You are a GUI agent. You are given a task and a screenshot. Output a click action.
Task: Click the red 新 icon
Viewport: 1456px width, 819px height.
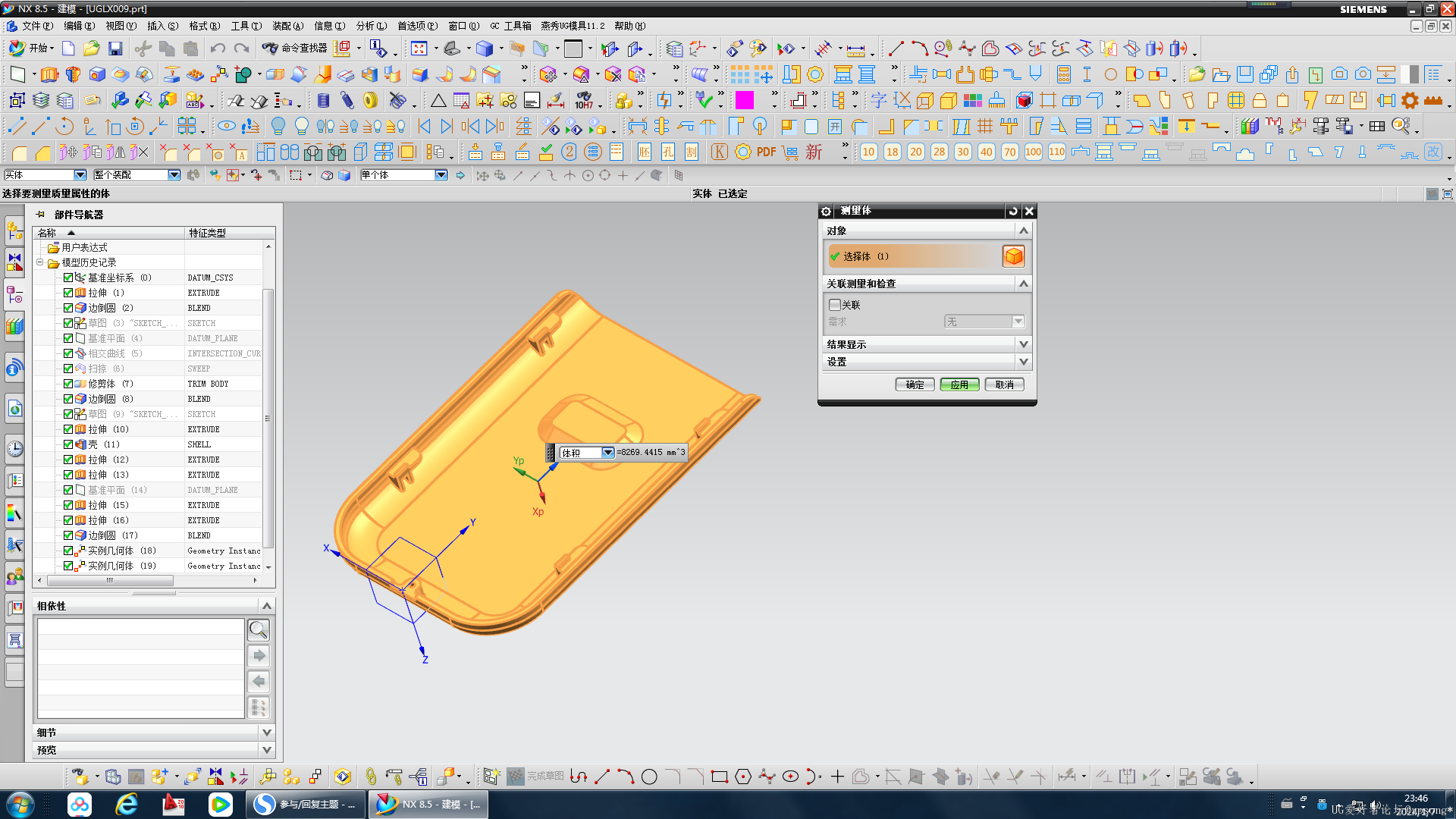[814, 152]
